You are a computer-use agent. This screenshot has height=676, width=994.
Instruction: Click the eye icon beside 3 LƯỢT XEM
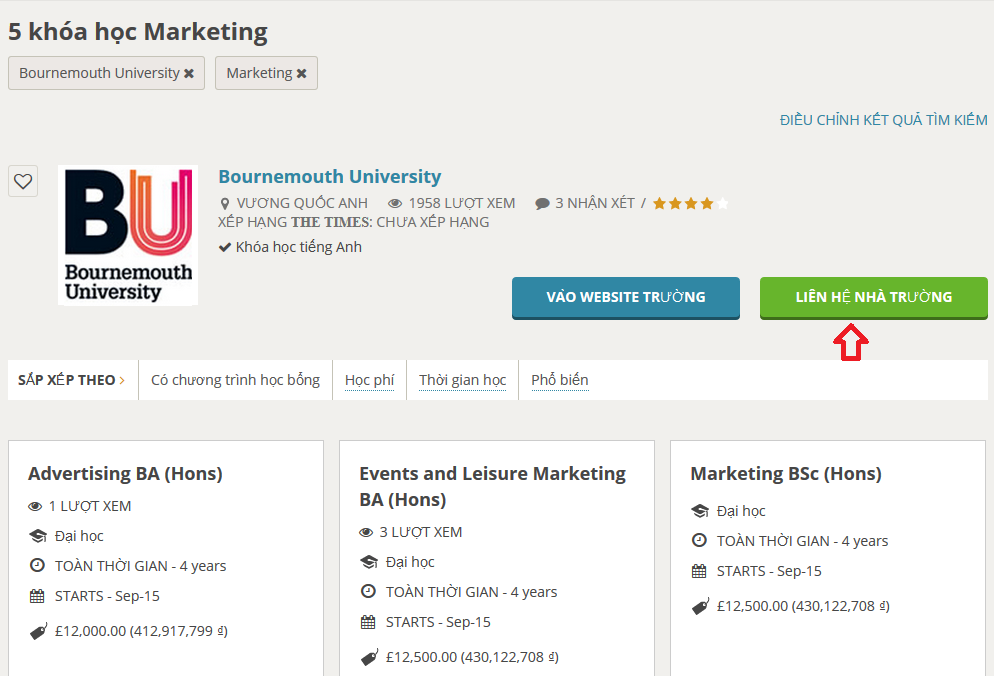[x=366, y=533]
